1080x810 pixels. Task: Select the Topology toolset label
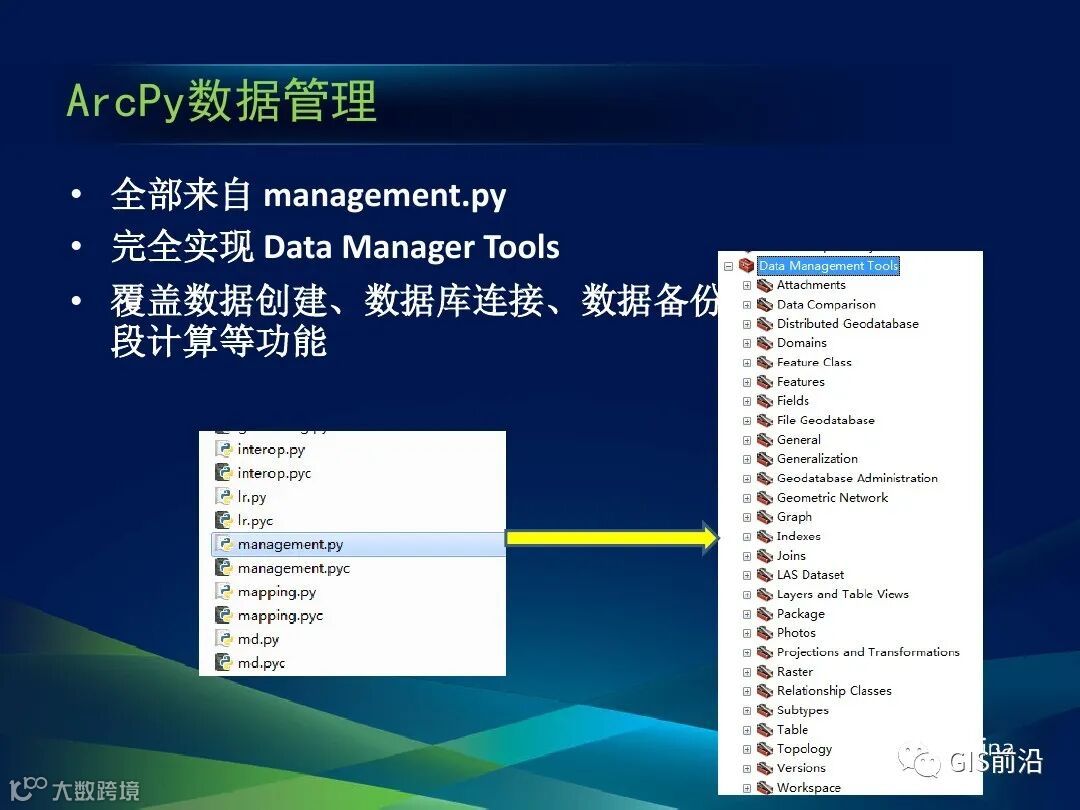804,749
